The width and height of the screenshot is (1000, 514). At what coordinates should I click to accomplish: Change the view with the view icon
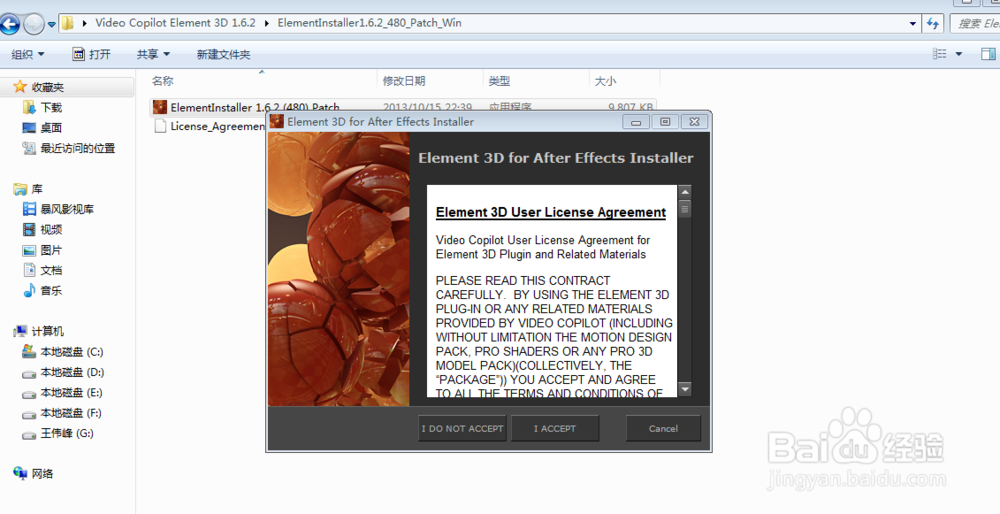(x=939, y=54)
